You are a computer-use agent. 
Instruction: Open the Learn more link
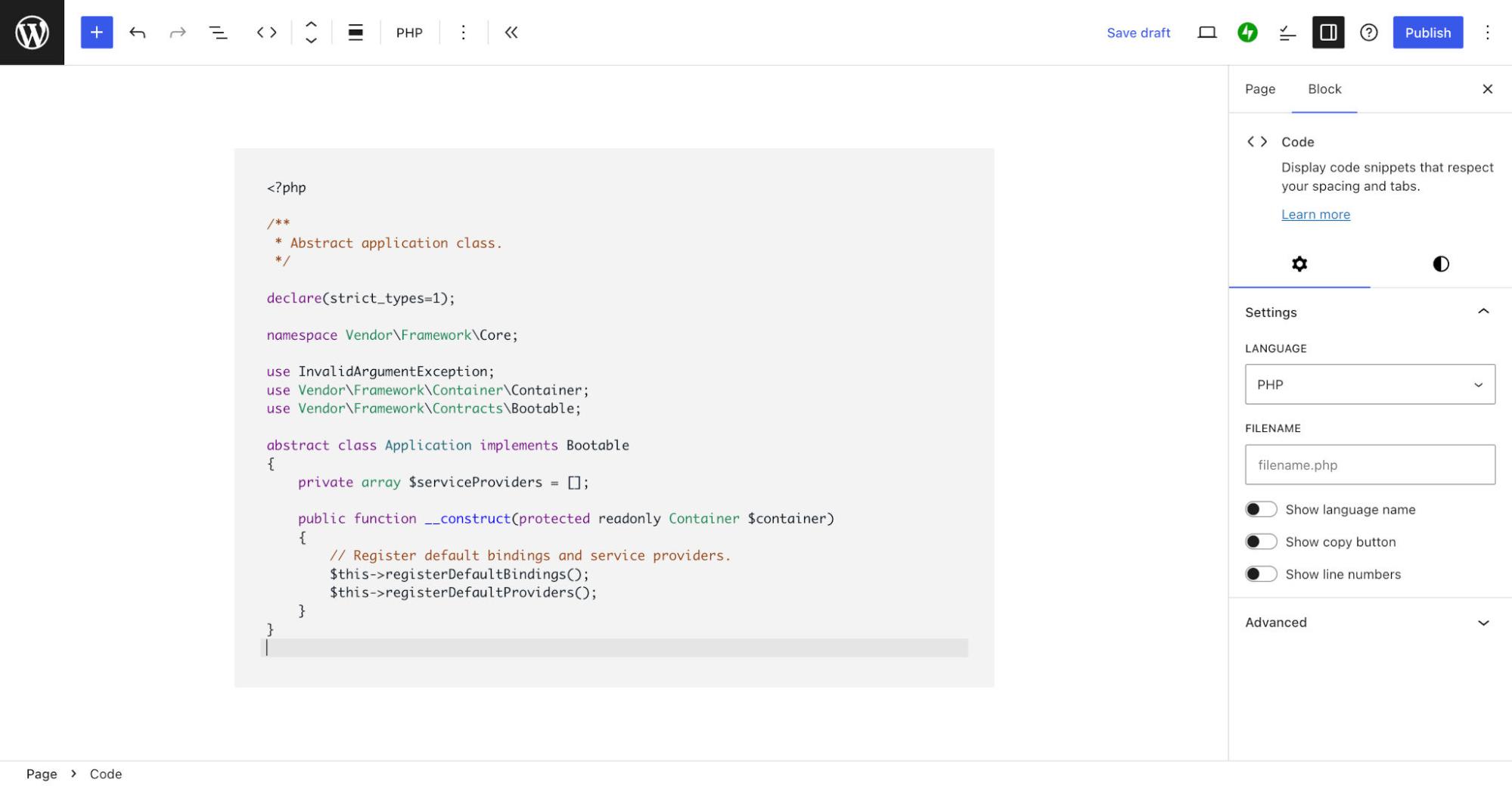click(x=1315, y=215)
